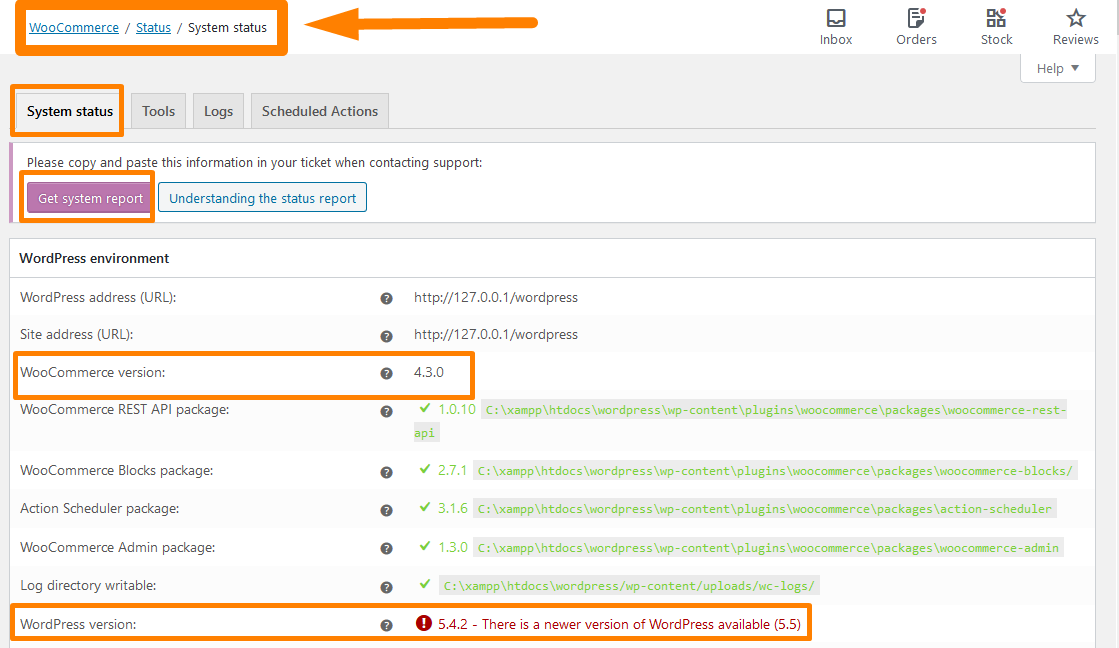Image resolution: width=1119 pixels, height=648 pixels.
Task: Open the Reviews star icon
Action: (x=1075, y=27)
